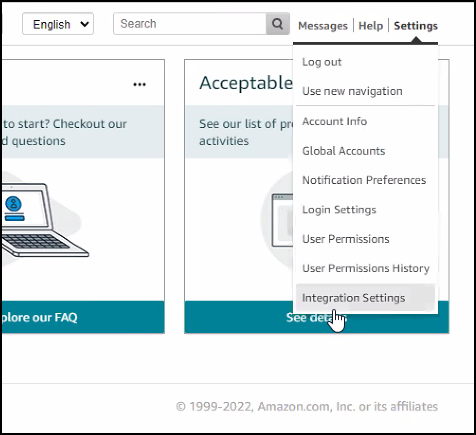Open Account Info from dropdown
Viewport: 476px width, 435px height.
(334, 121)
